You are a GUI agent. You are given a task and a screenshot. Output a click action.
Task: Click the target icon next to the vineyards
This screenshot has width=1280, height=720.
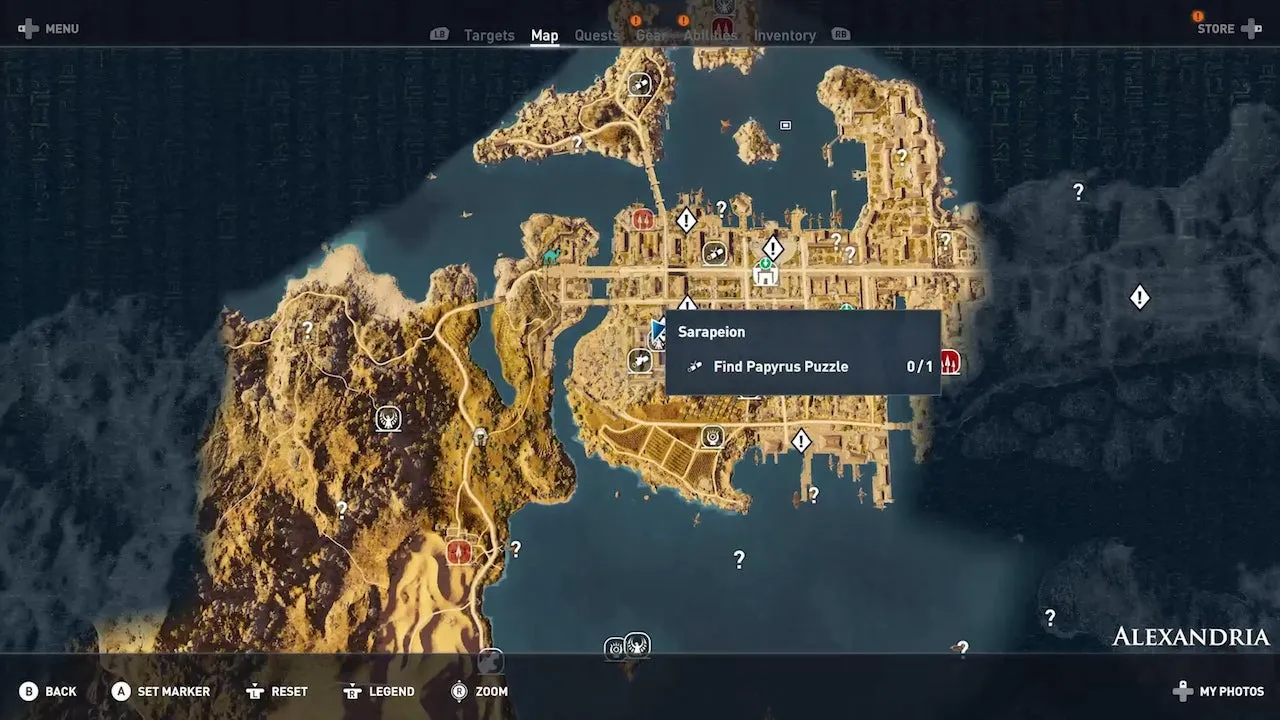point(713,436)
